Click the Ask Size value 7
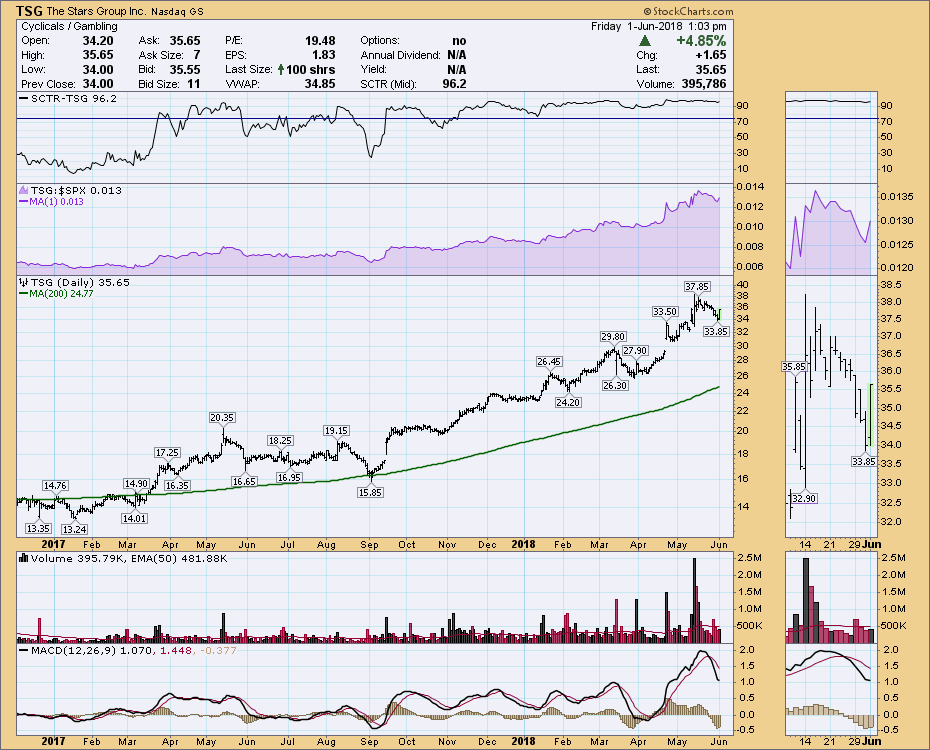Screen dimensions: 930x750 [x=196, y=55]
